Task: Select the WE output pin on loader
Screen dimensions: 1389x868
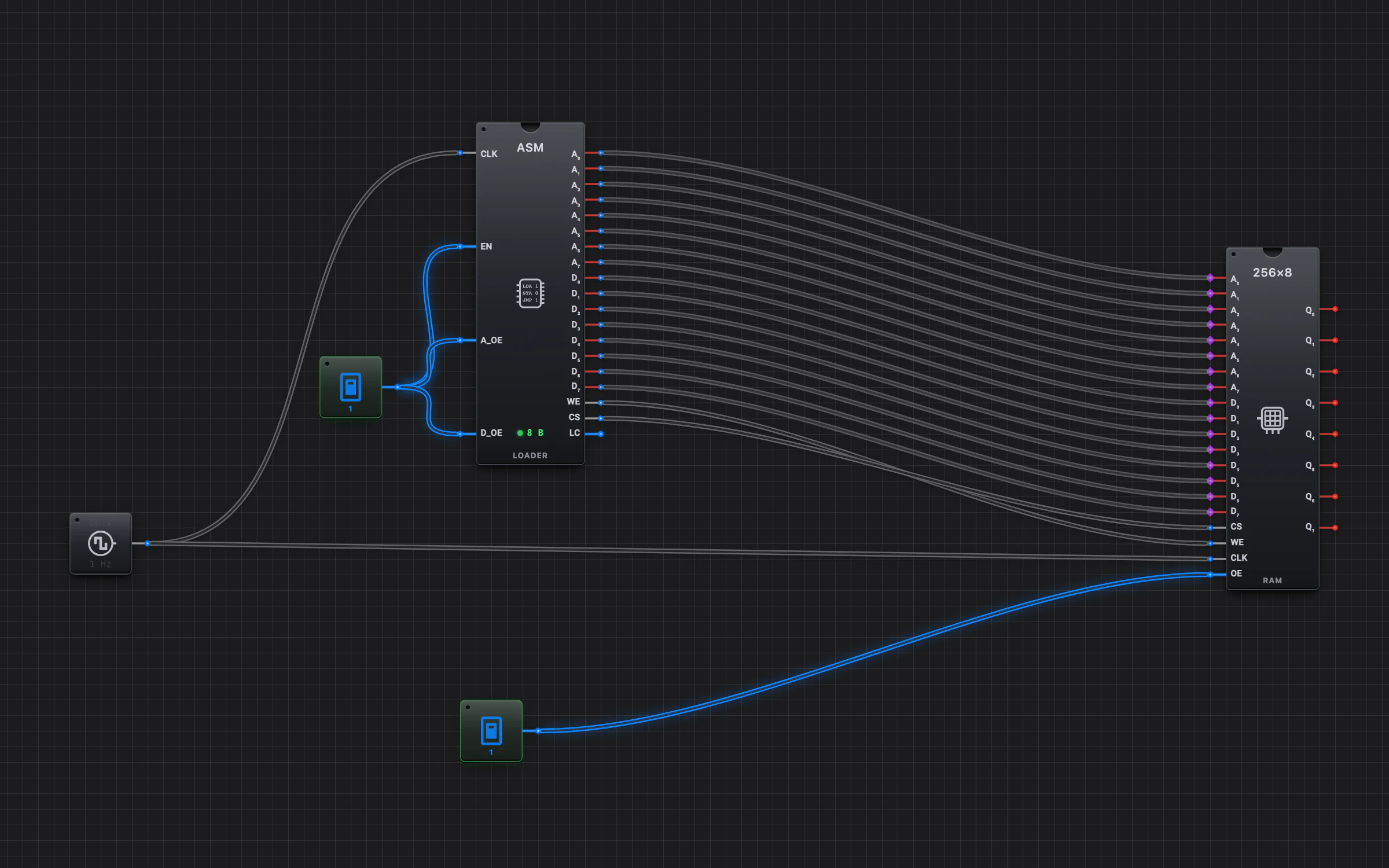Action: point(601,402)
